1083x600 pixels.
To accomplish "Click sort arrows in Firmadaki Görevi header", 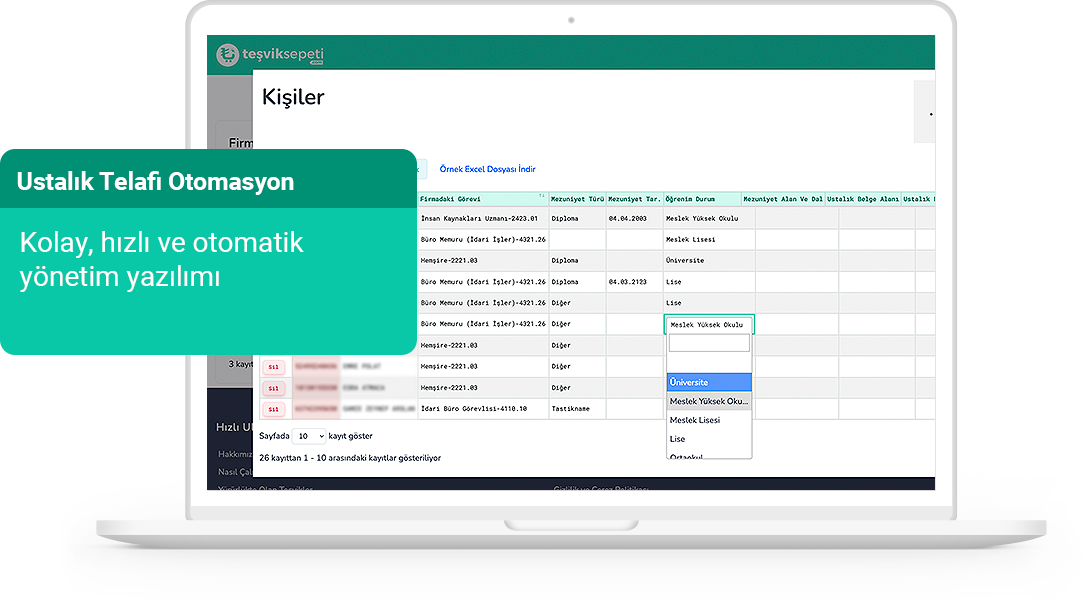I will click(x=542, y=198).
